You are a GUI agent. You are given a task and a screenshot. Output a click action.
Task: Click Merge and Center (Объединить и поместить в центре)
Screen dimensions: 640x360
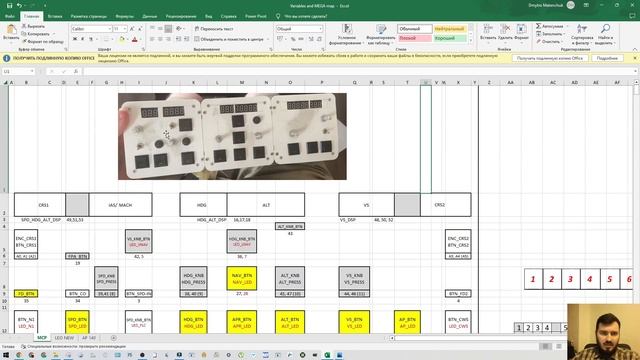pos(229,39)
